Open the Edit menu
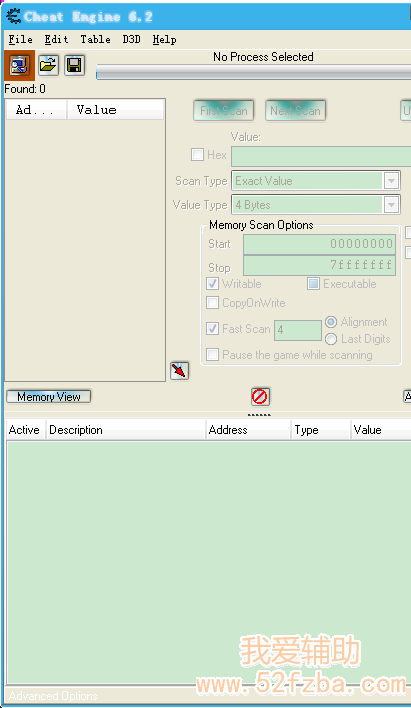411x708 pixels. [x=56, y=40]
